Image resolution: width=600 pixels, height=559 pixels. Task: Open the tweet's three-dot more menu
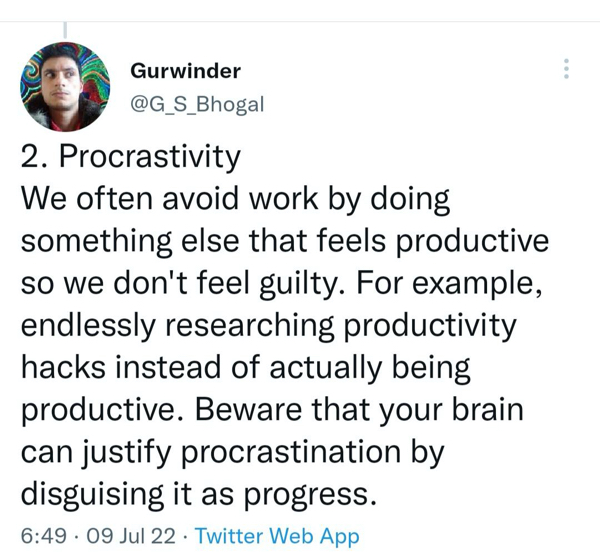click(566, 69)
